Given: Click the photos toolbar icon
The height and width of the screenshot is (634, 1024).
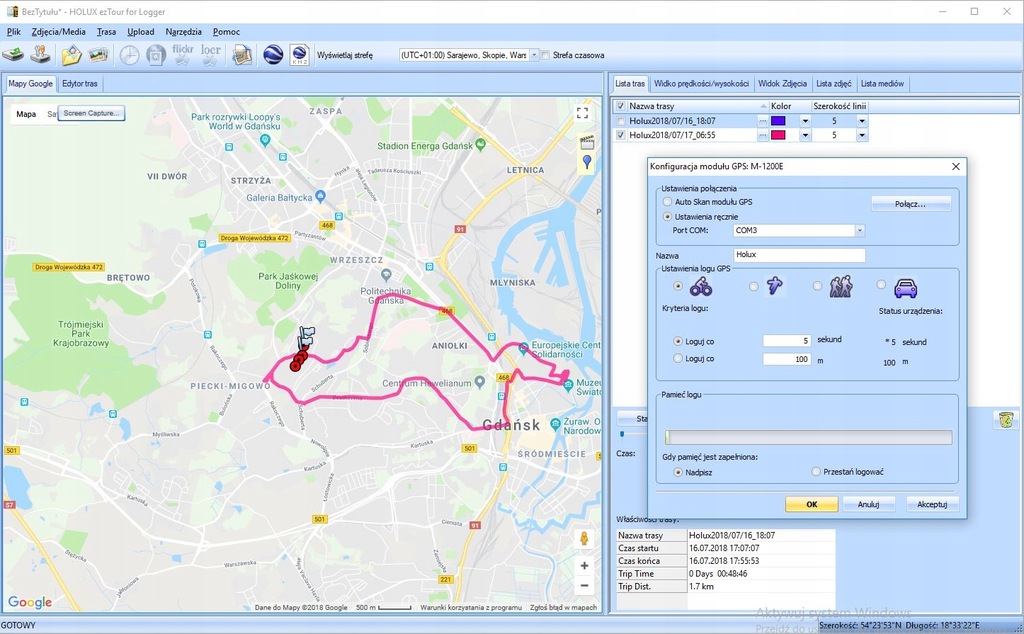Looking at the screenshot, I should point(99,55).
